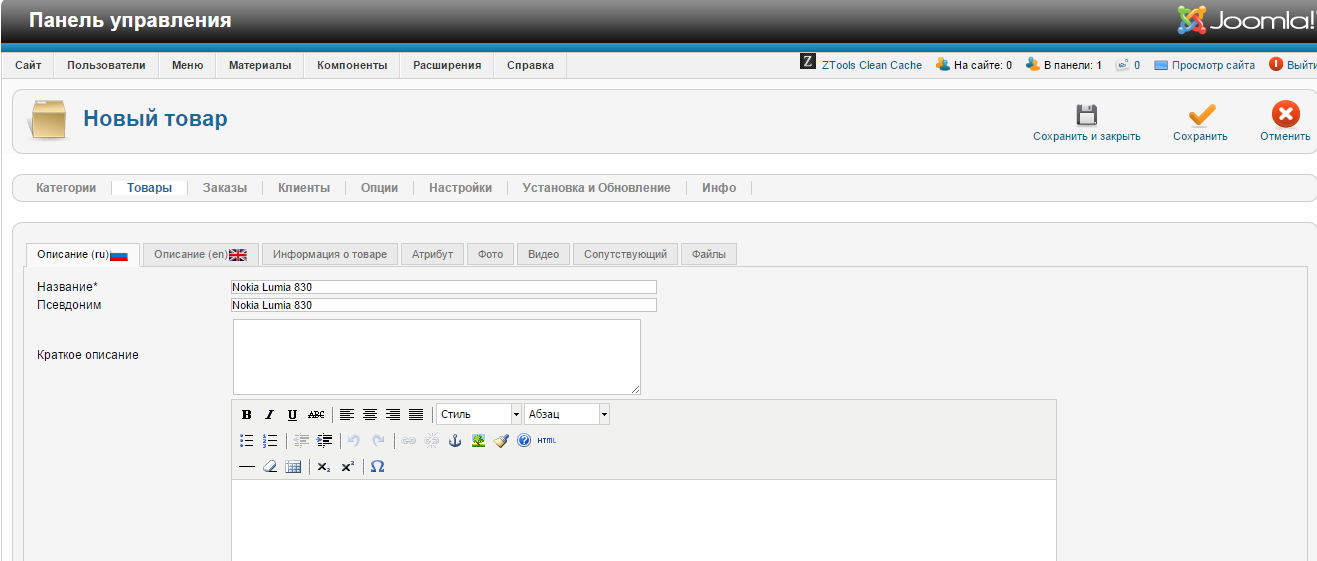Select the Описание (ru) tab
Viewport: 1317px width, 561px height.
(83, 254)
